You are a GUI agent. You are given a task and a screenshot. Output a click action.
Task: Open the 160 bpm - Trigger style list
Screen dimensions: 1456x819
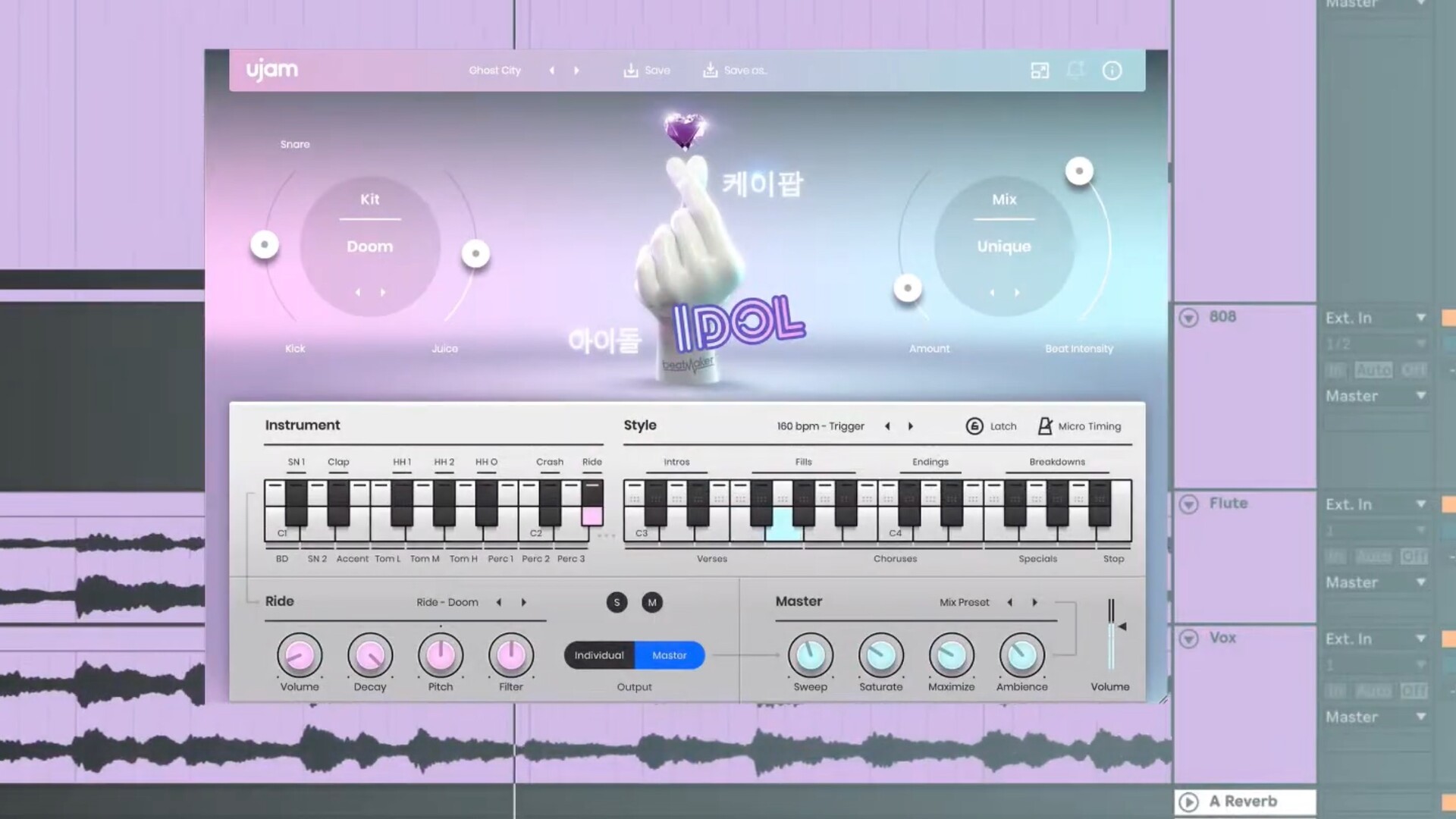[821, 426]
